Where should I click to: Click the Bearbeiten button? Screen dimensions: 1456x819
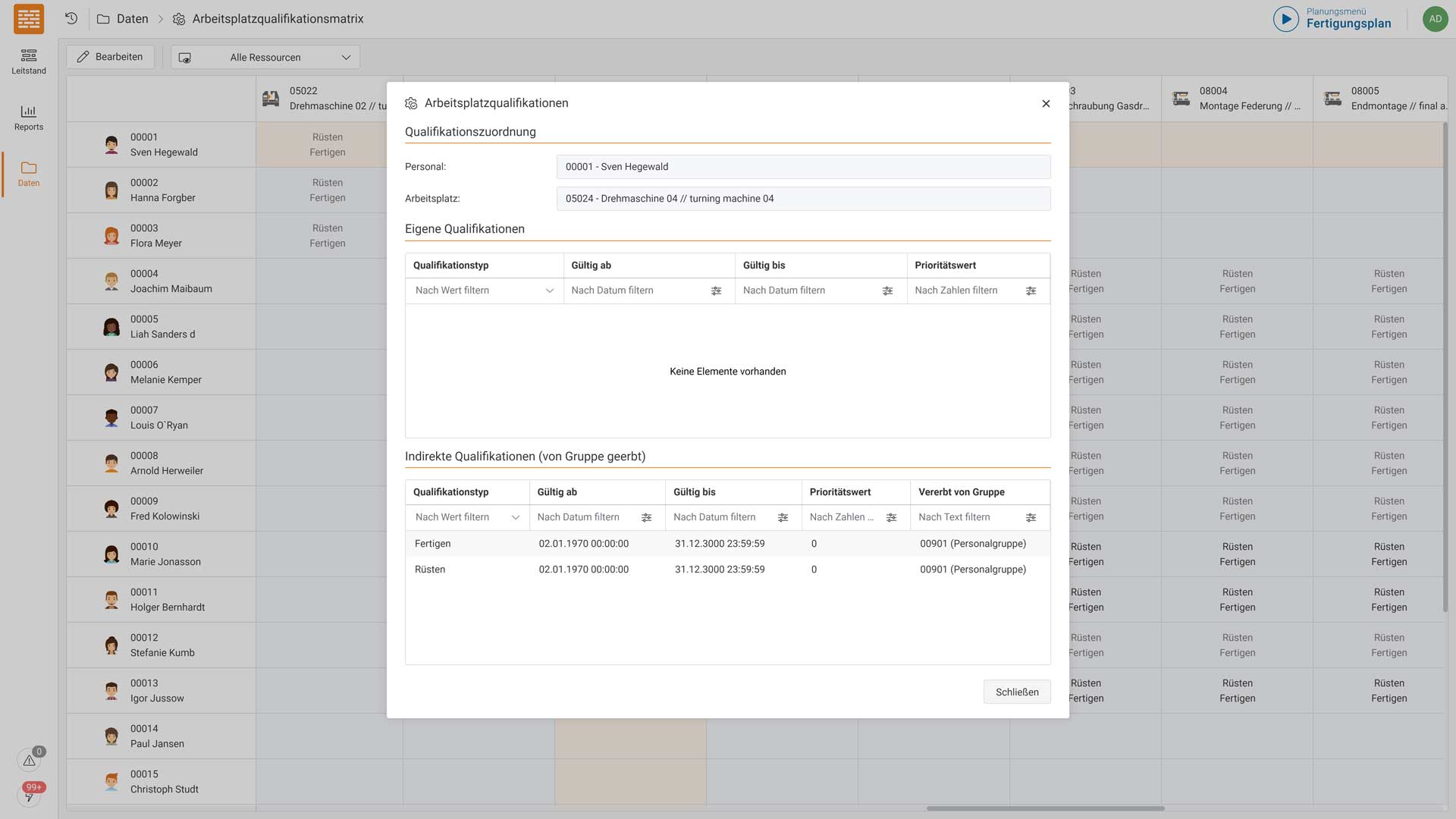pos(110,57)
